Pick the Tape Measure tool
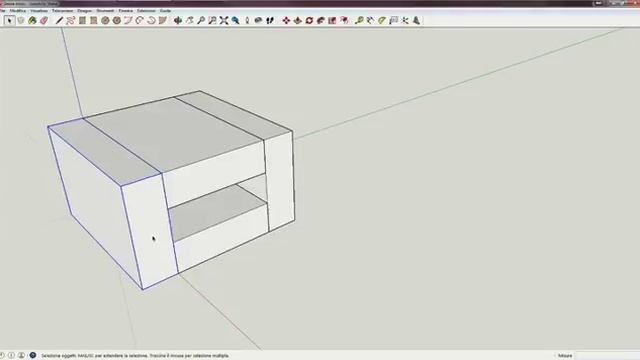Image resolution: width=640 pixels, height=360 pixels. [359, 20]
